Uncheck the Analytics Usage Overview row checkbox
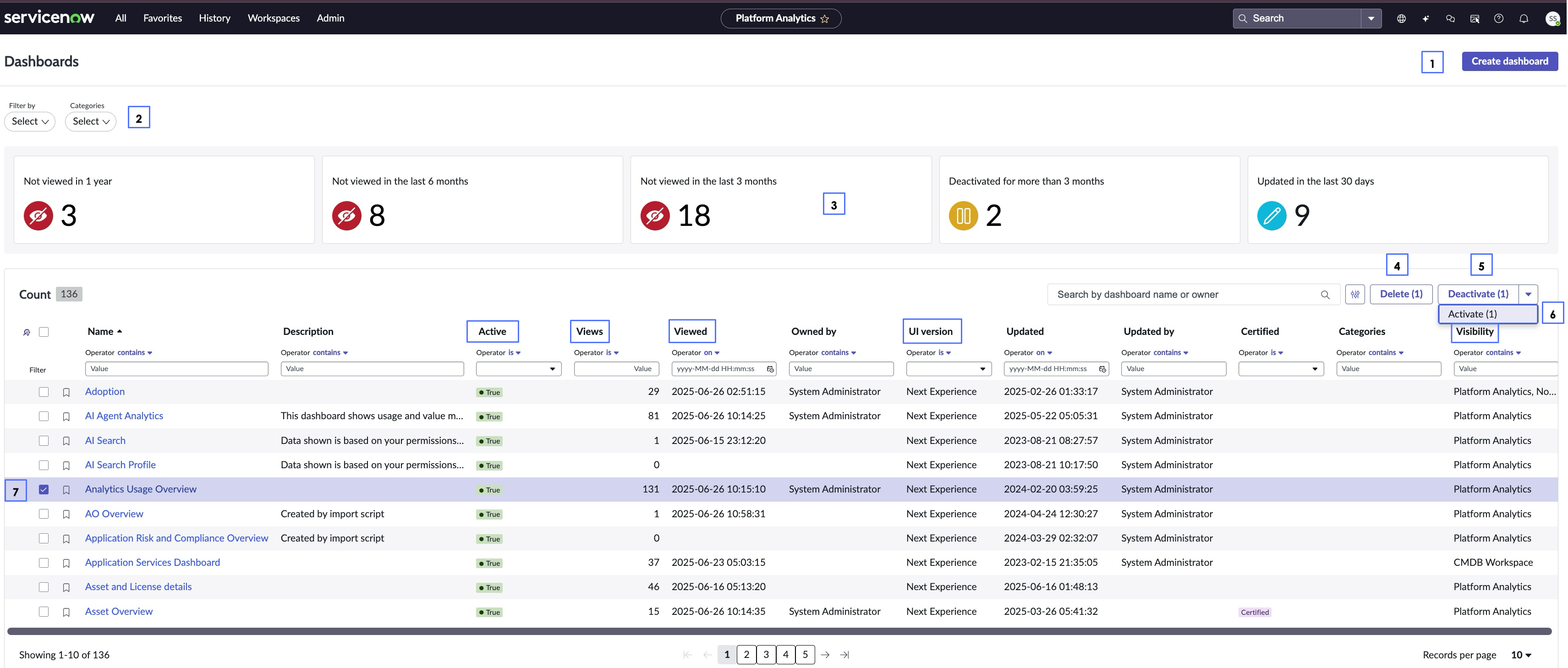The width and height of the screenshot is (1568, 668). 44,490
